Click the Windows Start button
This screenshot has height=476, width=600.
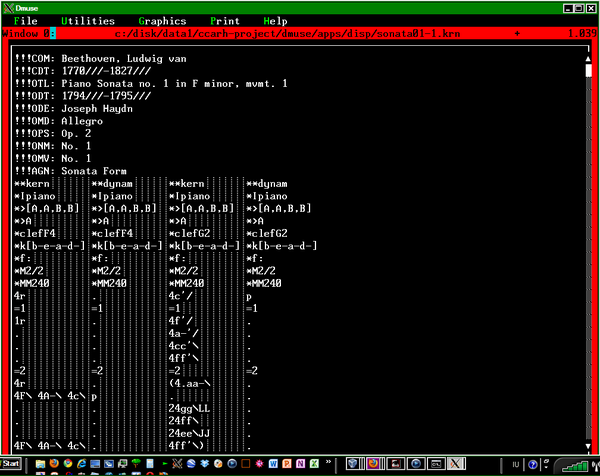click(x=12, y=465)
